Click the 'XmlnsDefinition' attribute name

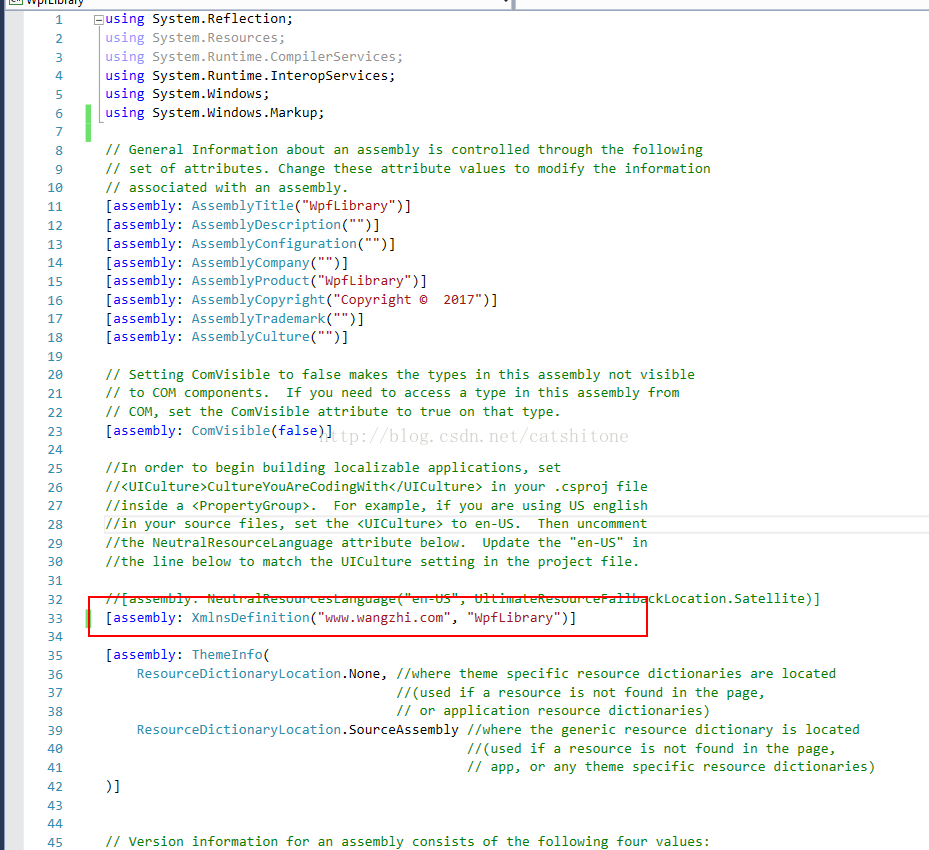click(x=250, y=618)
